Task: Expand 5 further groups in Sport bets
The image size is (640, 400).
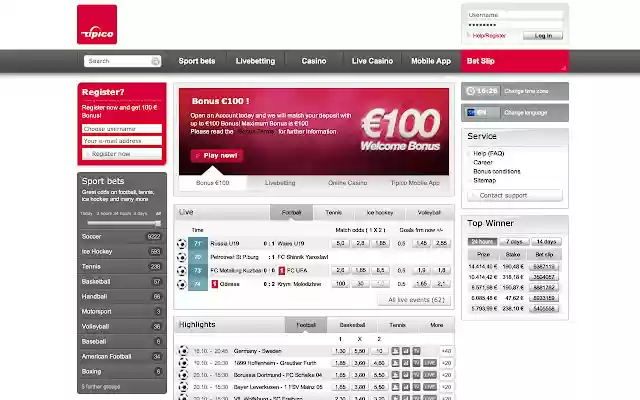Action: coord(100,387)
